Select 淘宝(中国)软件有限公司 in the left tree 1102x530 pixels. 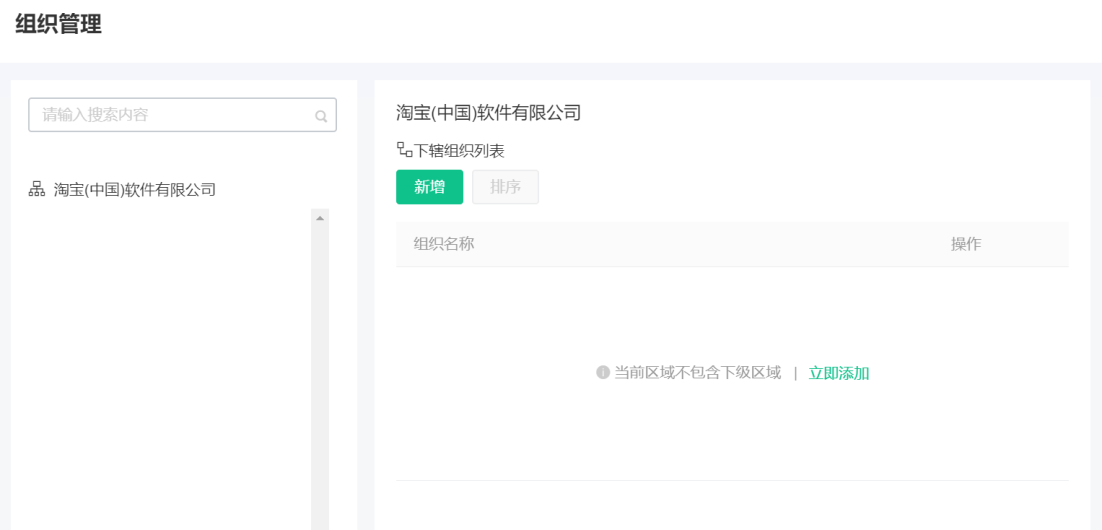click(x=135, y=189)
